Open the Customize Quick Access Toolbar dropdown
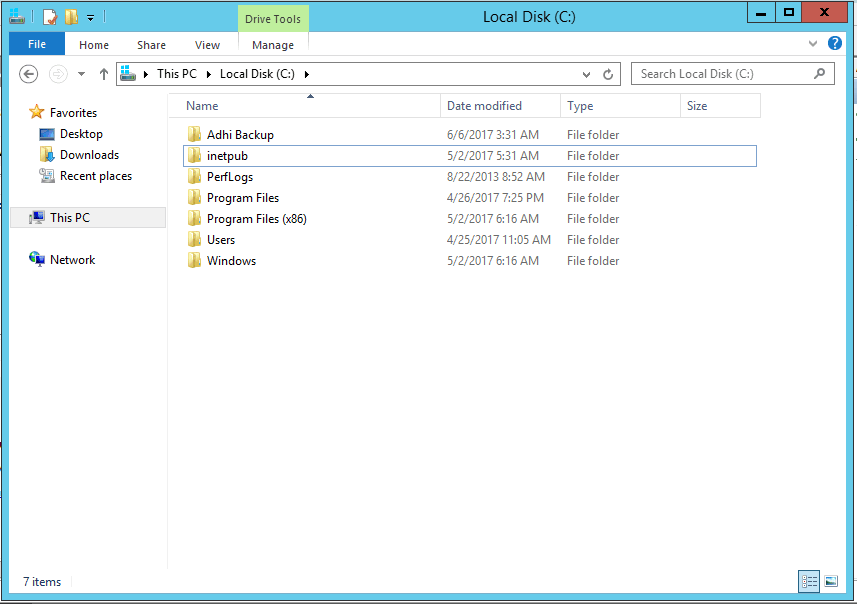Viewport: 857px width, 604px height. [91, 18]
